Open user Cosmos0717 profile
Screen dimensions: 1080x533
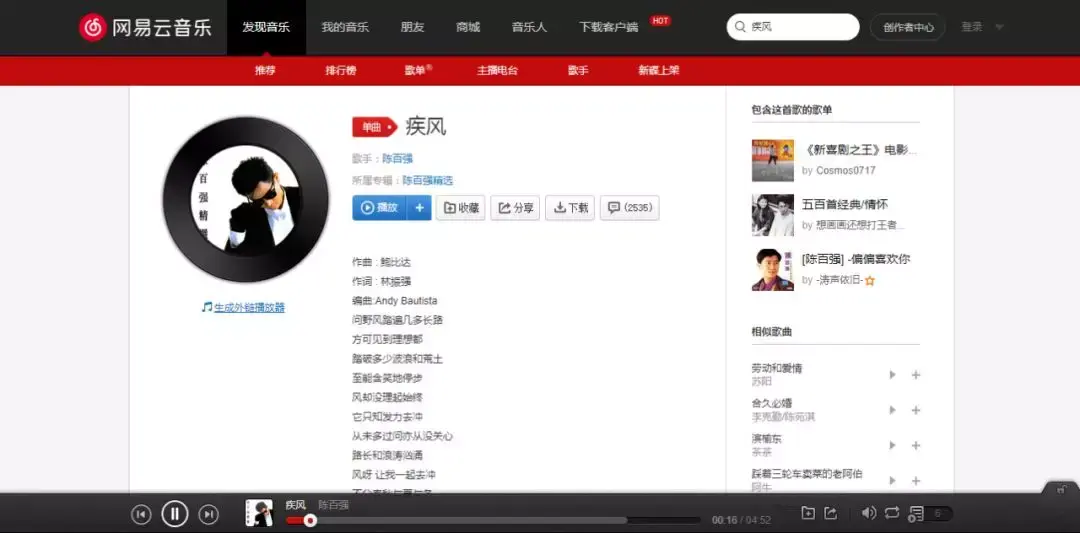(x=846, y=170)
